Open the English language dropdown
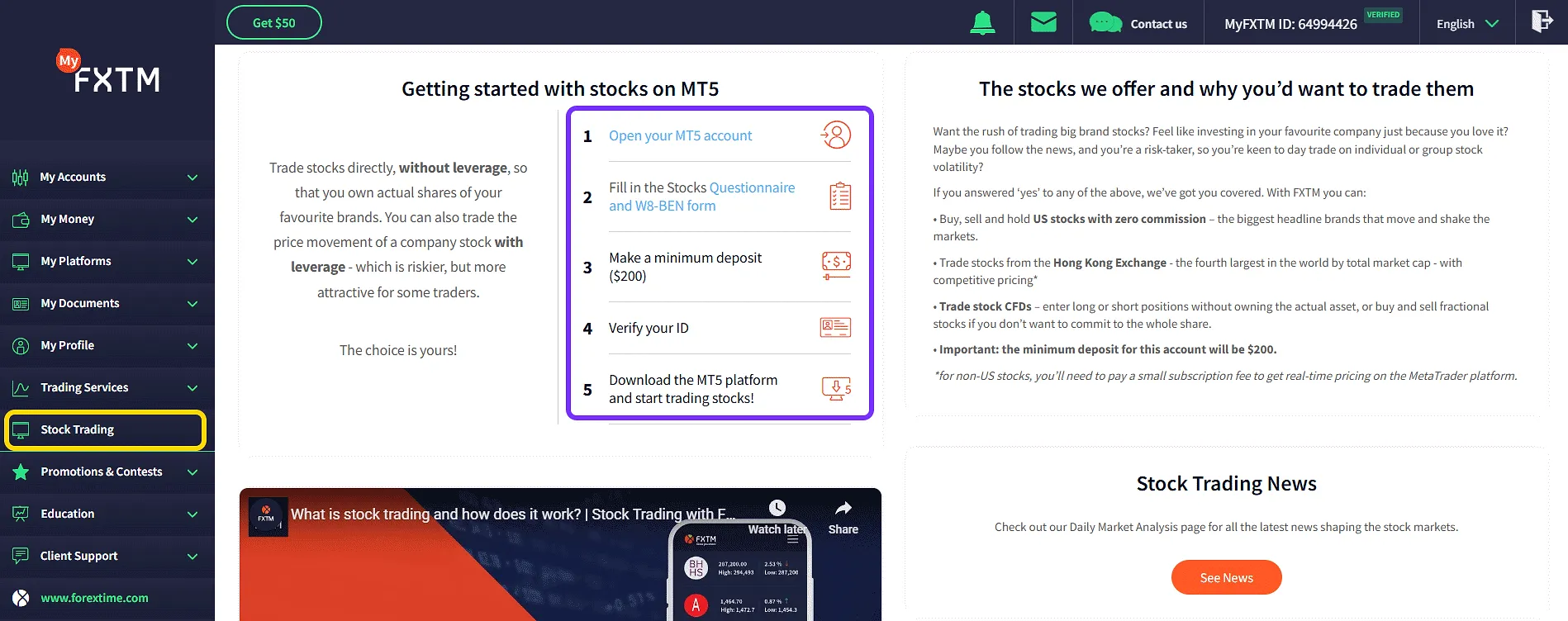The width and height of the screenshot is (1568, 621). pyautogui.click(x=1467, y=24)
